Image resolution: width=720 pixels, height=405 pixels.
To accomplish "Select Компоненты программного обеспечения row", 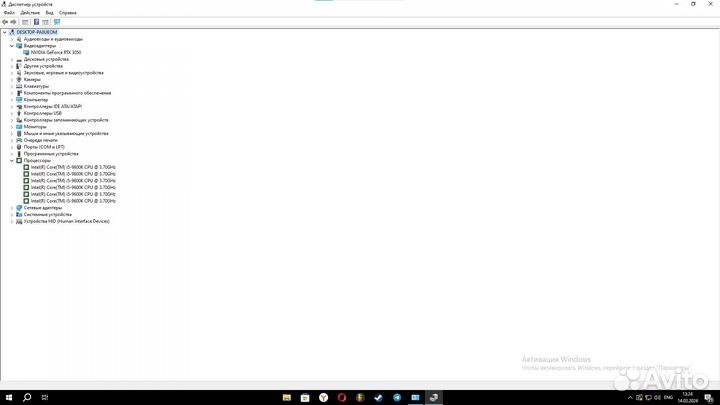I will [x=68, y=93].
